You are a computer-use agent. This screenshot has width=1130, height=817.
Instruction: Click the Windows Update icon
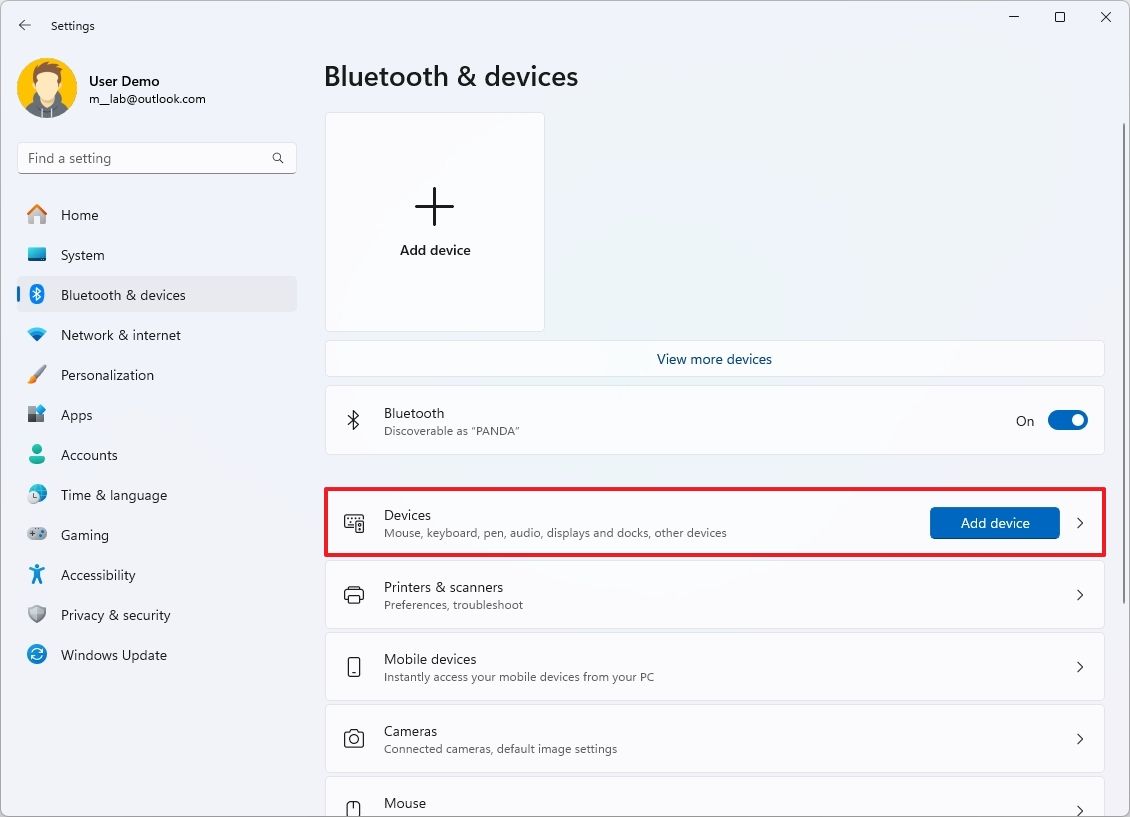point(43,655)
